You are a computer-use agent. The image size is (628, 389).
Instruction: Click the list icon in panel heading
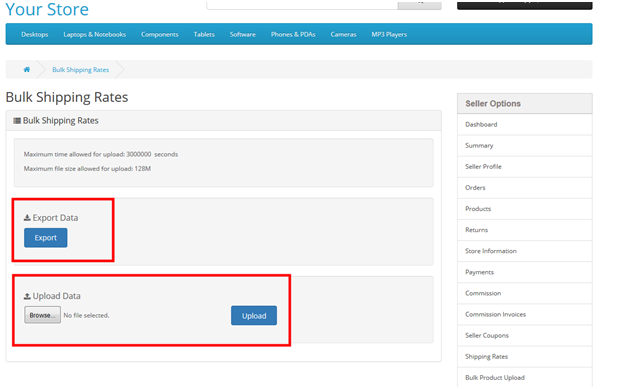pos(17,121)
